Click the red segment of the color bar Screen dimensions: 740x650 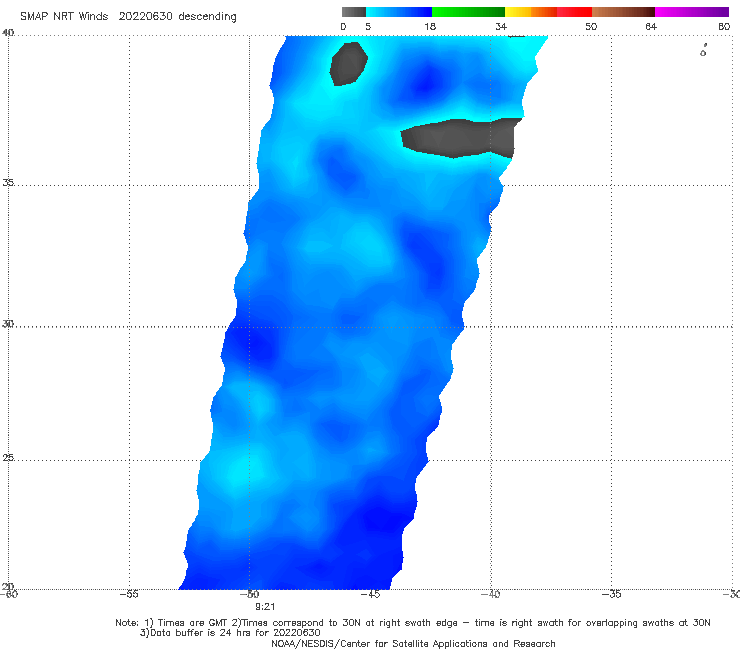[x=574, y=12]
